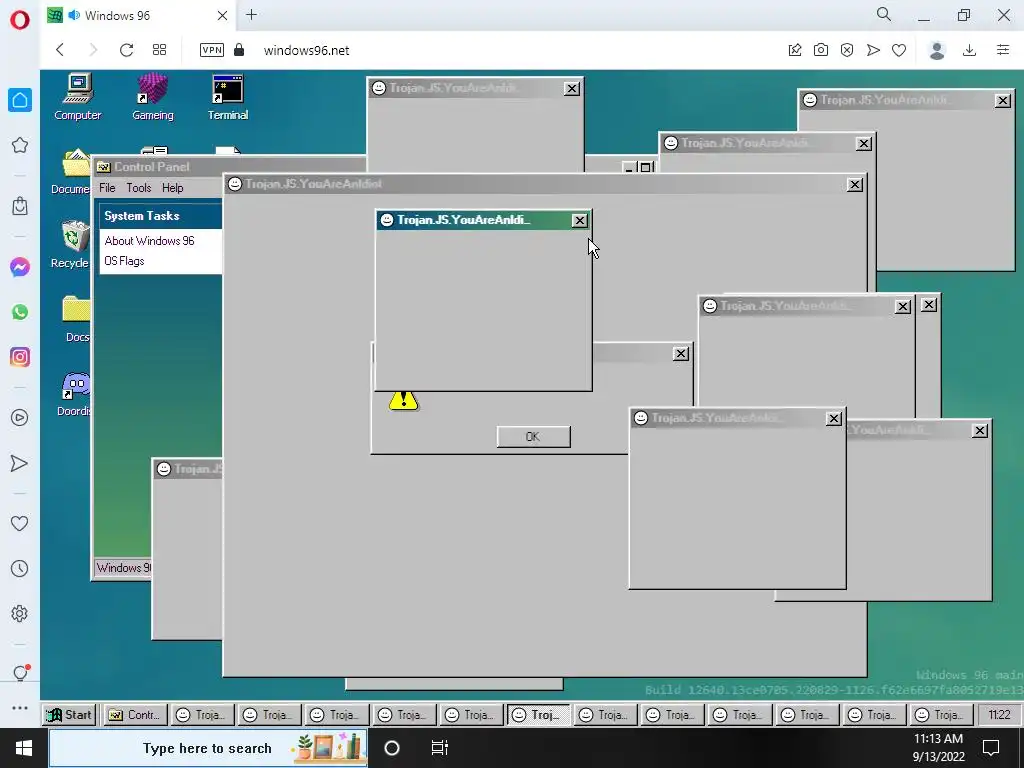
Task: Click Opera logo menu button
Action: (x=20, y=20)
